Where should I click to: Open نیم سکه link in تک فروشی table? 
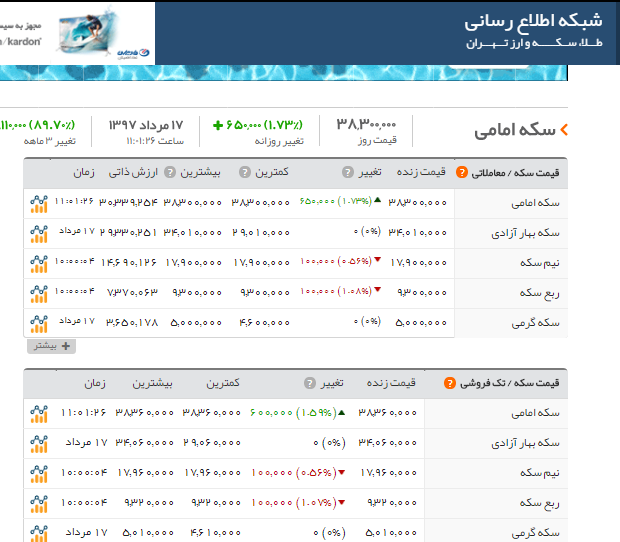pos(540,473)
